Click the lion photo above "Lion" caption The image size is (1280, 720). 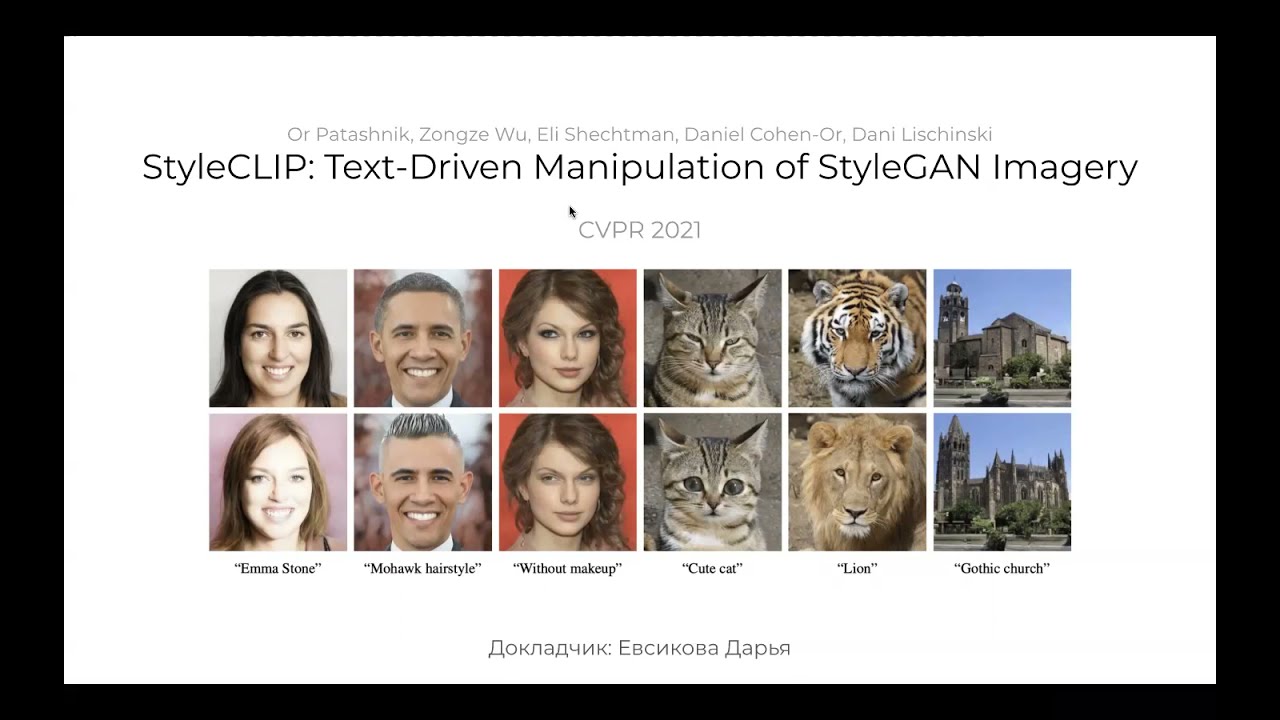click(857, 482)
